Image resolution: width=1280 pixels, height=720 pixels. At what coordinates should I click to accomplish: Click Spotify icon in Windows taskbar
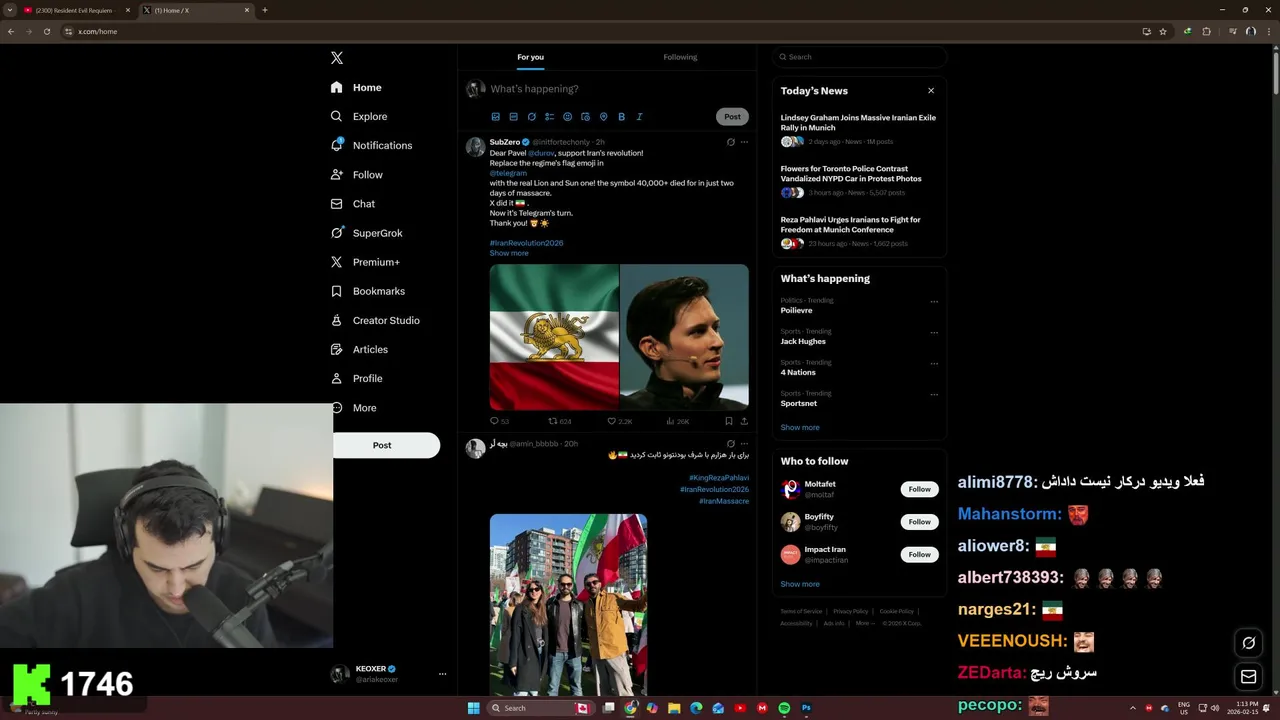pyautogui.click(x=784, y=708)
